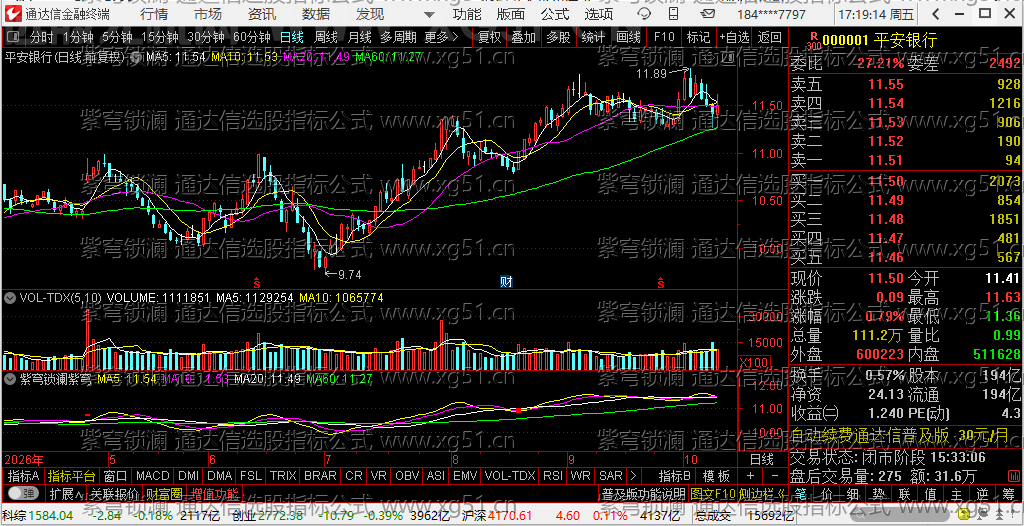Screen dimensions: 1024x526
Task: Click the 财 financial report marker on chart
Action: point(505,282)
